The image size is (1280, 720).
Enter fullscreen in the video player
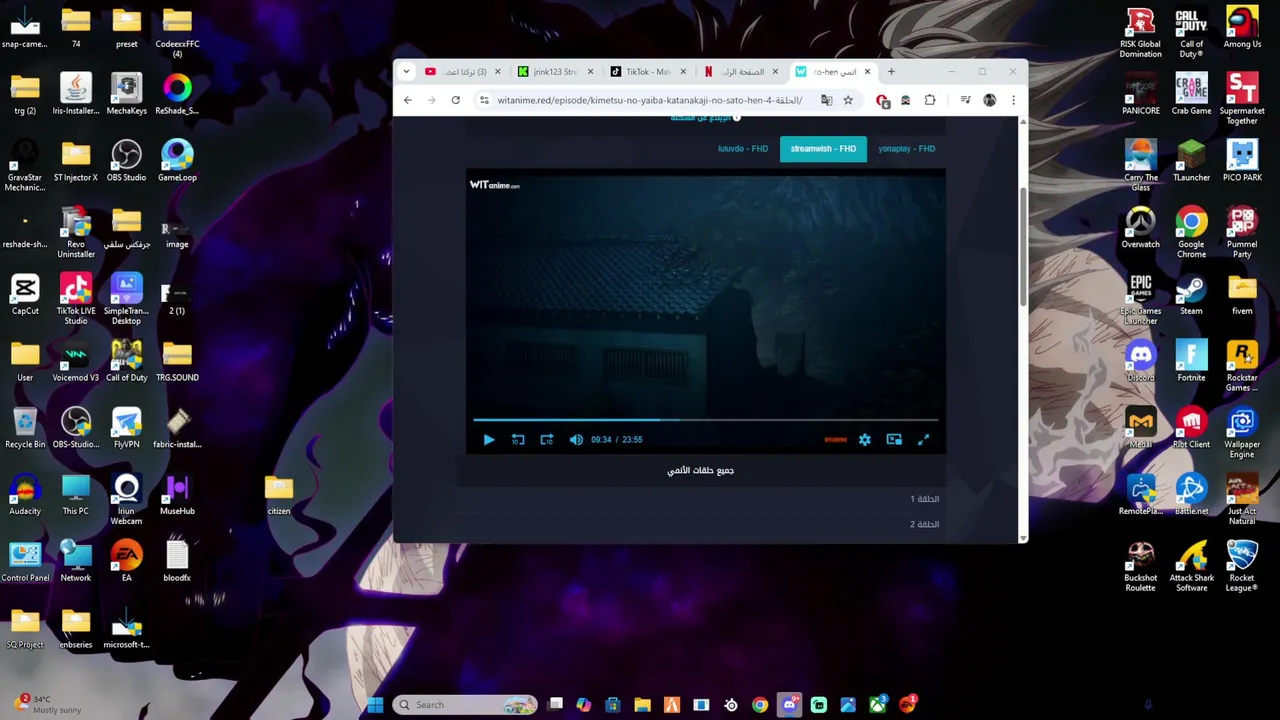click(x=923, y=440)
